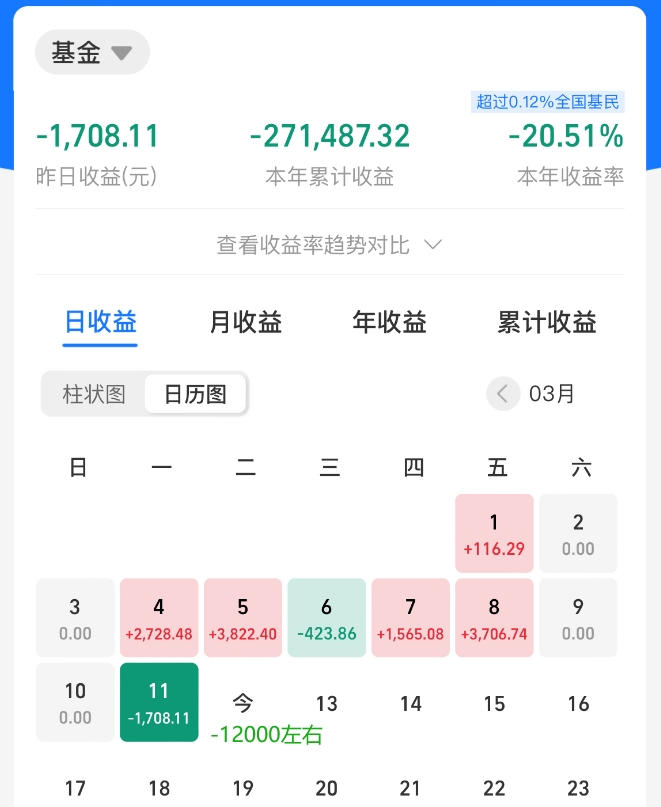Tap calendar day 18
Image resolution: width=661 pixels, height=807 pixels.
[x=159, y=788]
